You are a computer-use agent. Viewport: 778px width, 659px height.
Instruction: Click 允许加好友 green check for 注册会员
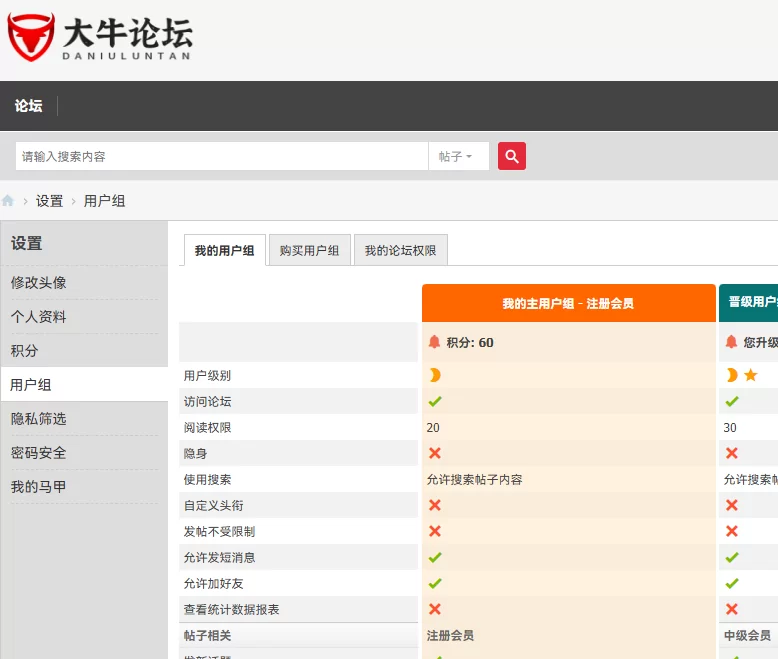pyautogui.click(x=435, y=583)
